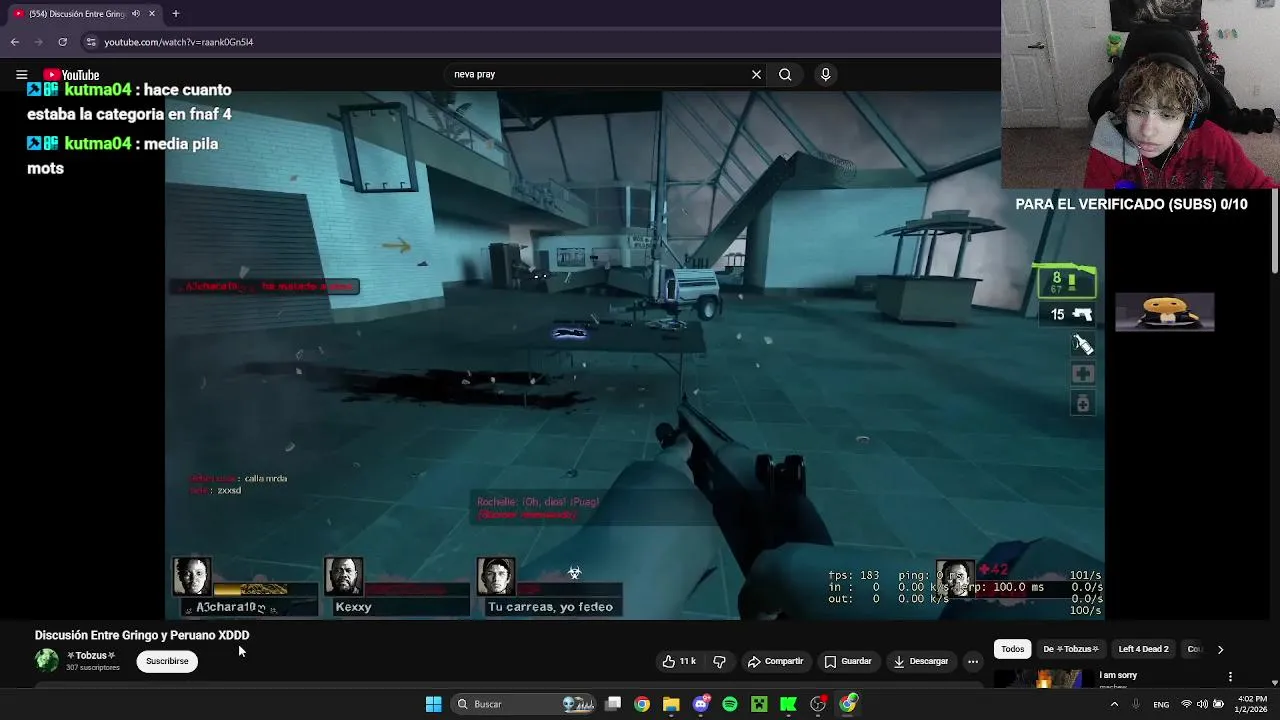Dislike the video with thumbs down

[719, 661]
